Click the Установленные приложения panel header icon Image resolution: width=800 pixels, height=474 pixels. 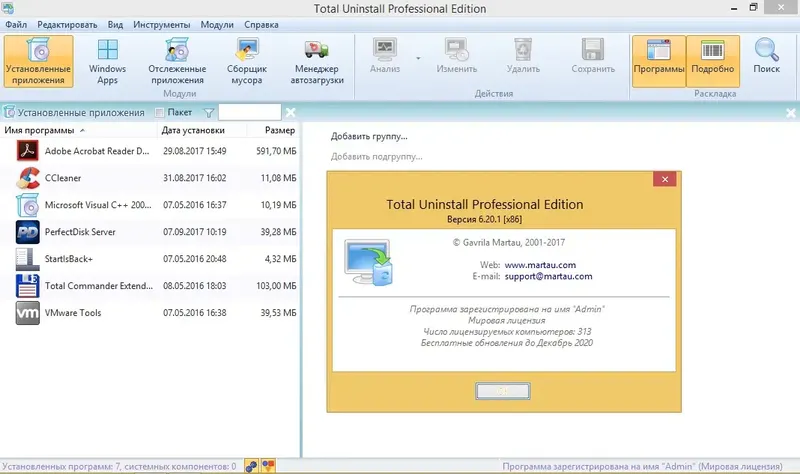[x=9, y=112]
